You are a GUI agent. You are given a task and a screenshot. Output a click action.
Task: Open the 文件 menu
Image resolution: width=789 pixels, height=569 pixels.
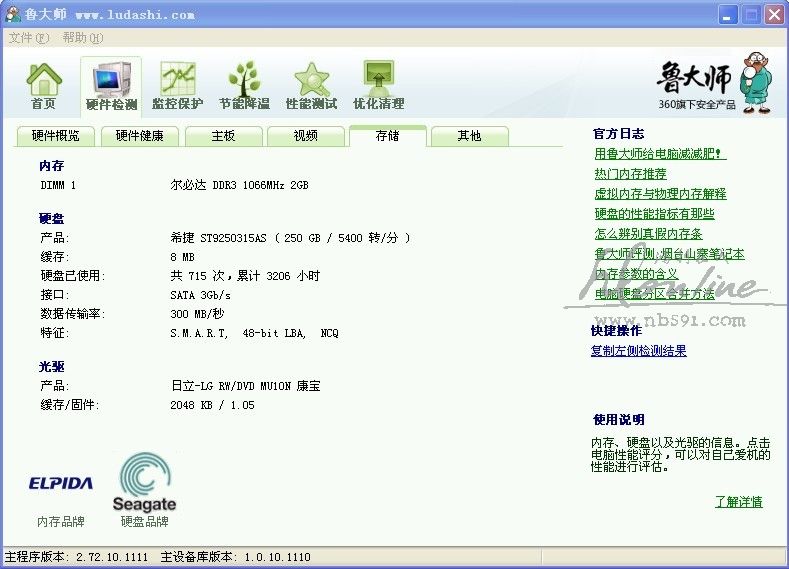coord(29,38)
